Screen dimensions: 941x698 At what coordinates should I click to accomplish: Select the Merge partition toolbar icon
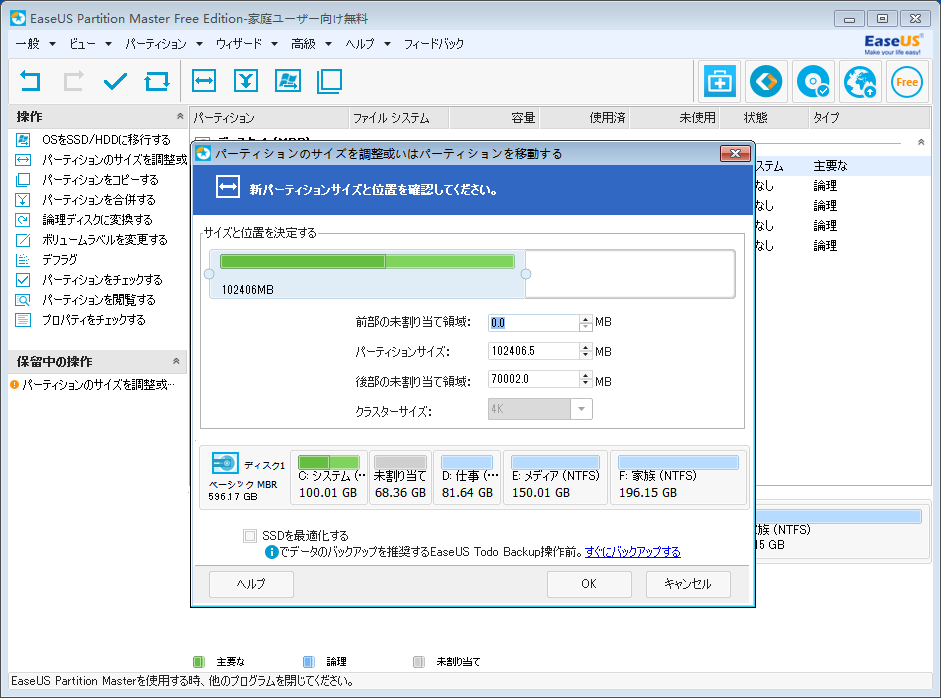(x=246, y=80)
